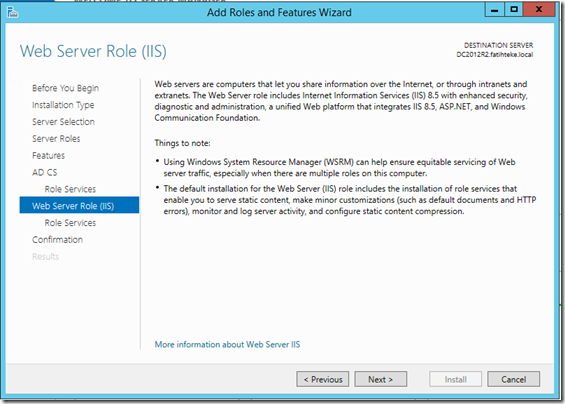Click the wizard icon in the title bar
This screenshot has width=565, height=404.
point(13,13)
